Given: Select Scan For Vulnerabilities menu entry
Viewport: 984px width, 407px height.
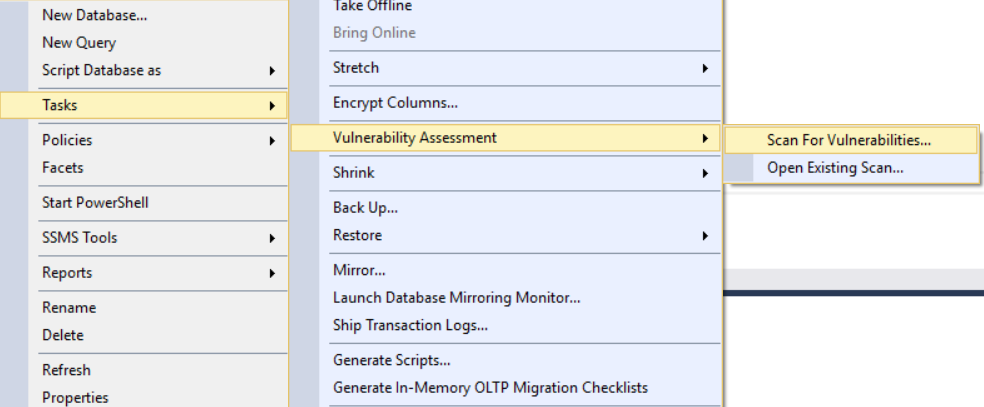Looking at the screenshot, I should pos(848,140).
